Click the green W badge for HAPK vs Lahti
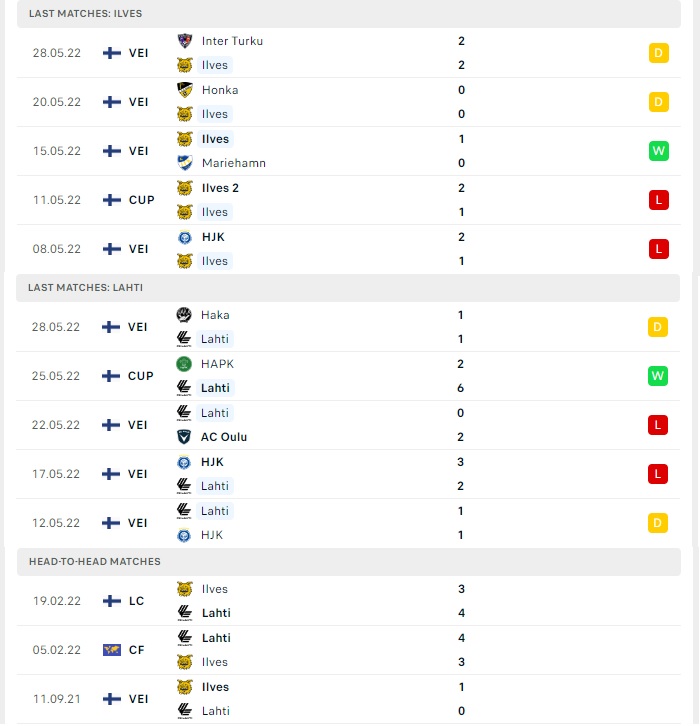 click(x=657, y=376)
